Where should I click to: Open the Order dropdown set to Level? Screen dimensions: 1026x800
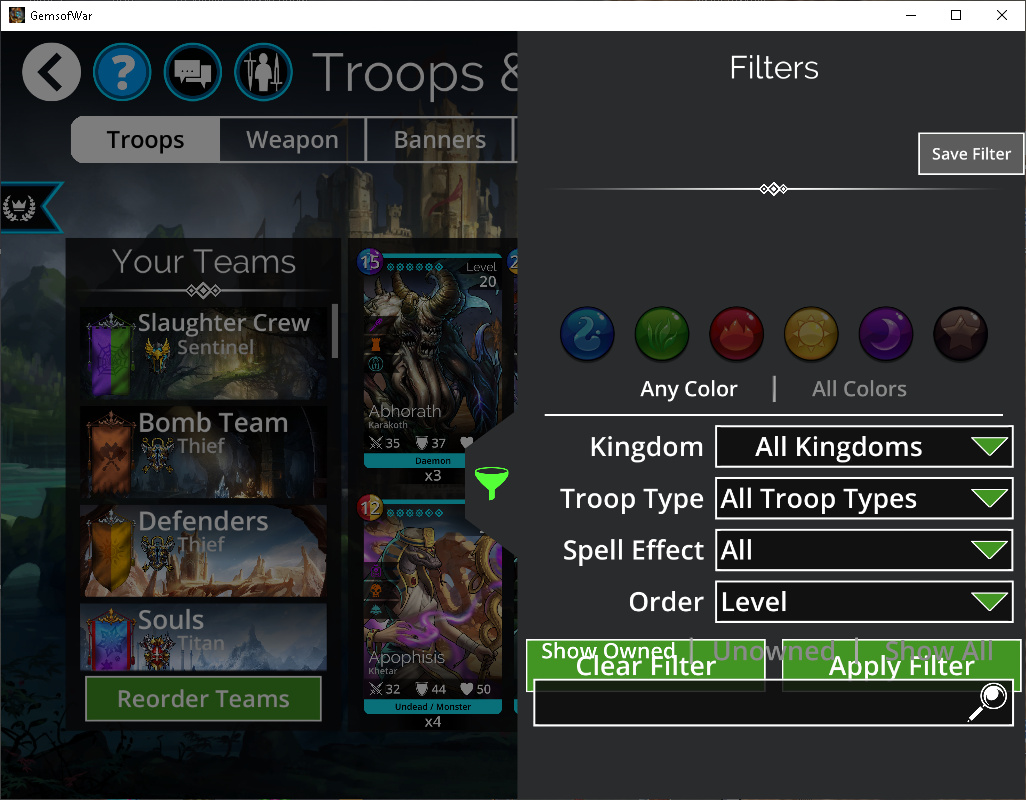click(864, 602)
